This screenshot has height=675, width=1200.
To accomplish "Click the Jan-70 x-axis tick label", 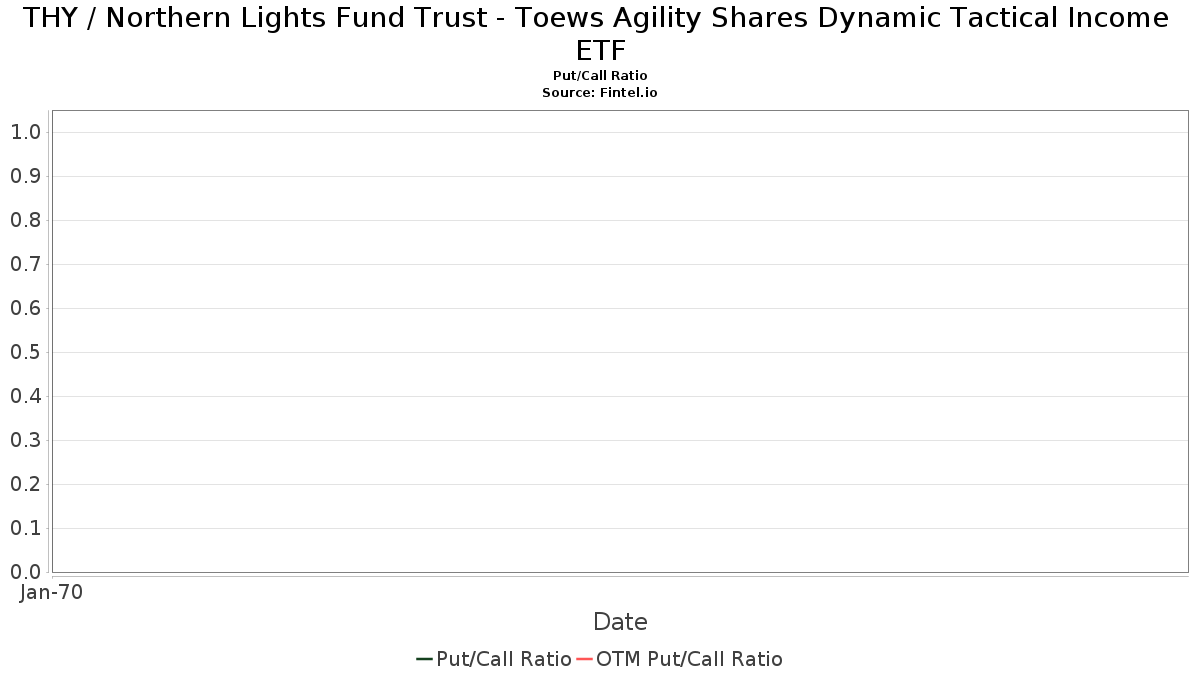I will (52, 592).
